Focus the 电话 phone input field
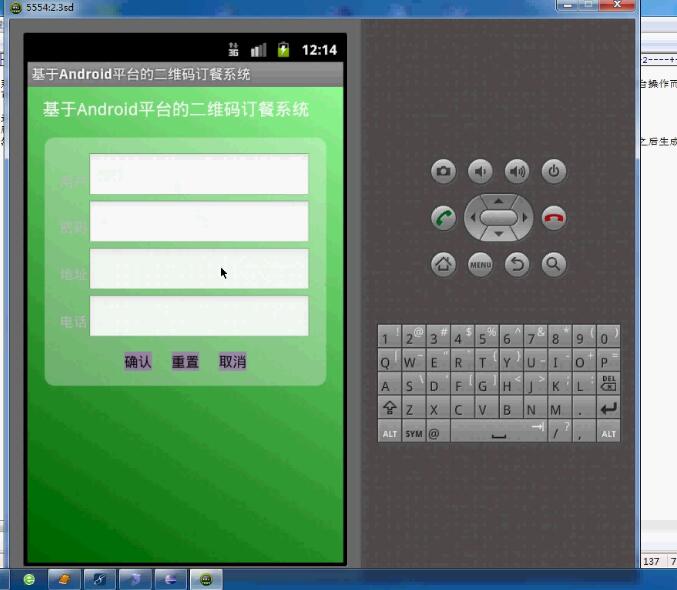This screenshot has height=590, width=677. (x=199, y=316)
